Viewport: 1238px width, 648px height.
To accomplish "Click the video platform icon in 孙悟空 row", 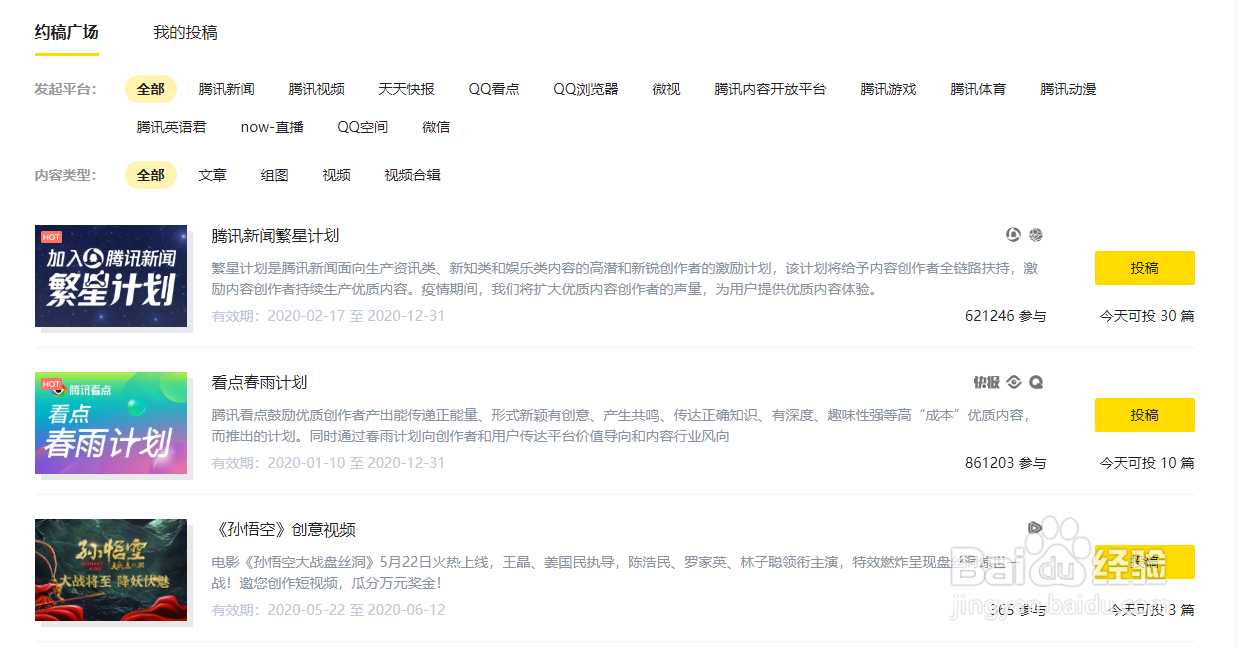I will click(1035, 528).
